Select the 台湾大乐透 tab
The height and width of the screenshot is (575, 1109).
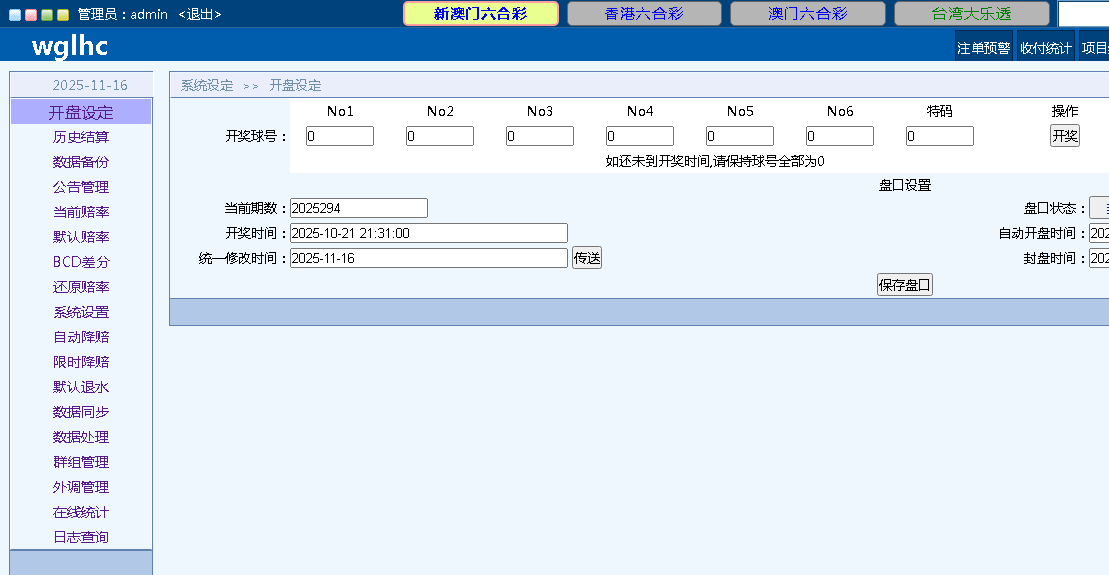[x=971, y=14]
